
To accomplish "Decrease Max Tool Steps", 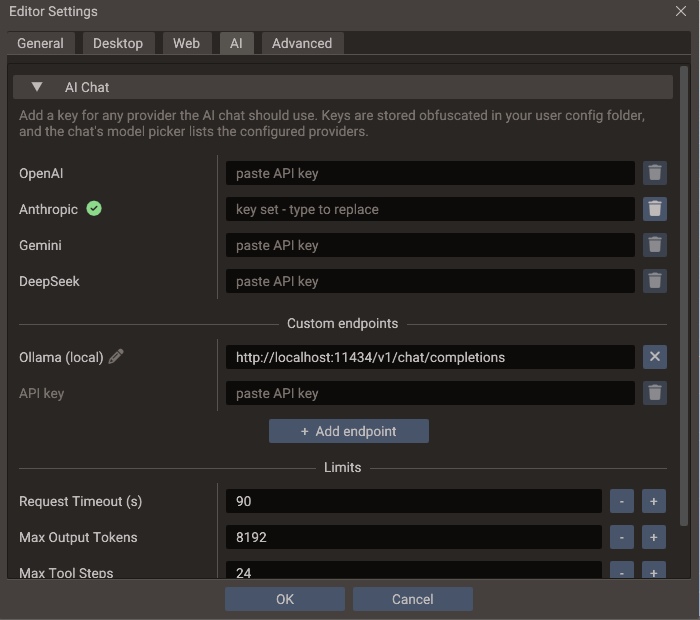I will pos(622,570).
